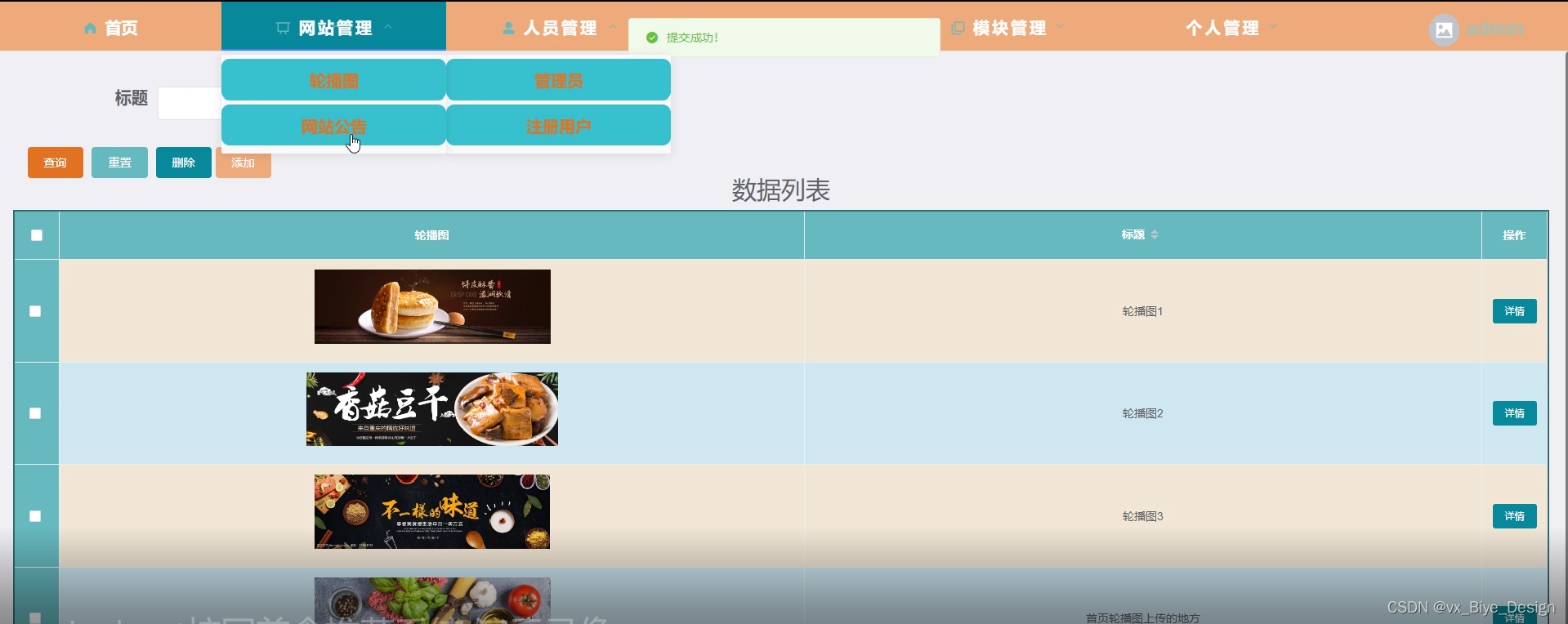This screenshot has width=1568, height=624.
Task: Click the 删除 delete button
Action: coord(184,163)
